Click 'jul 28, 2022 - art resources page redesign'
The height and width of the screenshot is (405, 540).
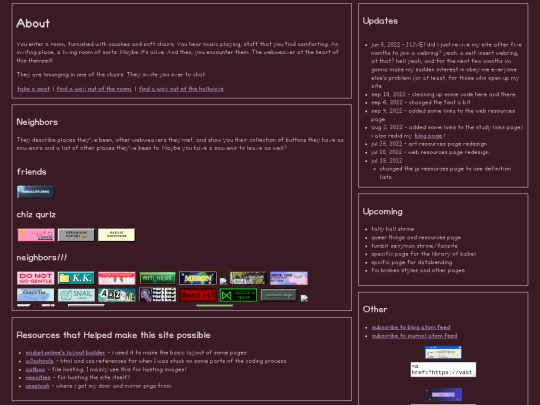(429, 144)
